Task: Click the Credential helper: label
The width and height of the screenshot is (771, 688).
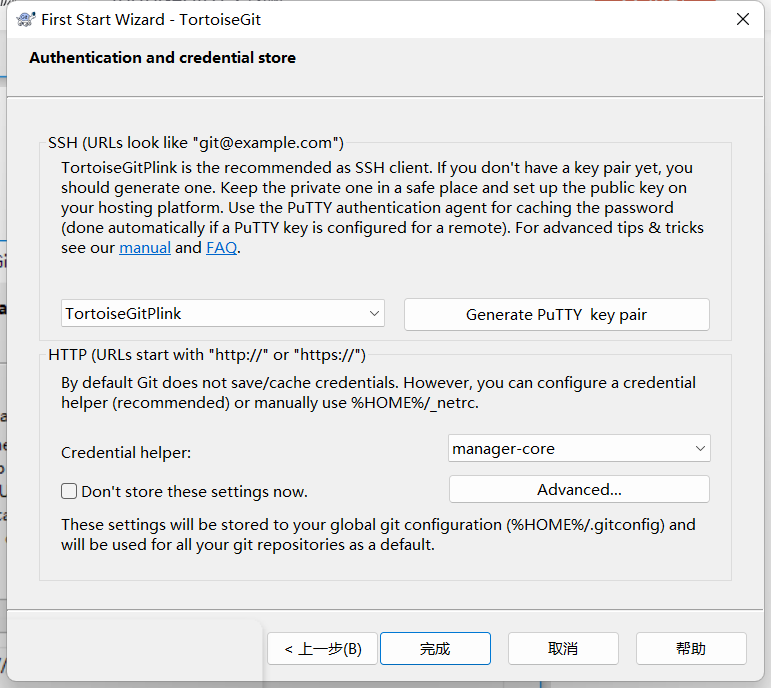Action: click(126, 452)
